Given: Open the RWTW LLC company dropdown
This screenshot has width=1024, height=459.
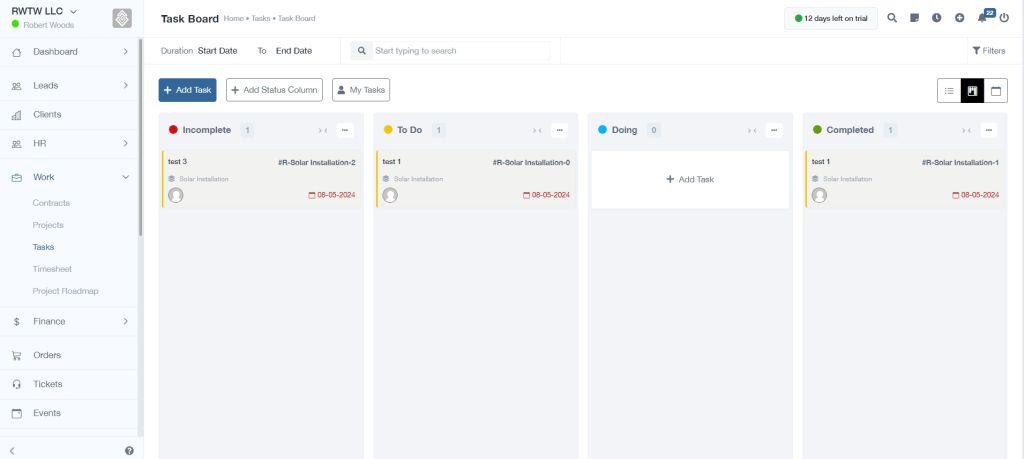Looking at the screenshot, I should click(44, 11).
